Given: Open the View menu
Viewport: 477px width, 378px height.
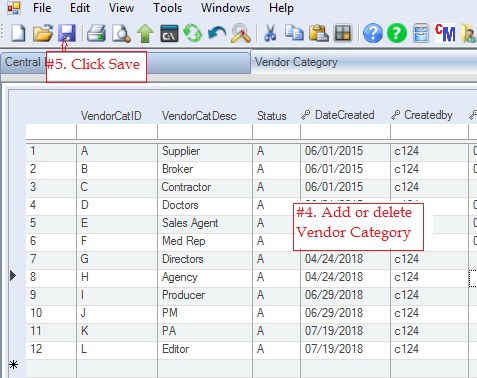Looking at the screenshot, I should click(x=121, y=8).
